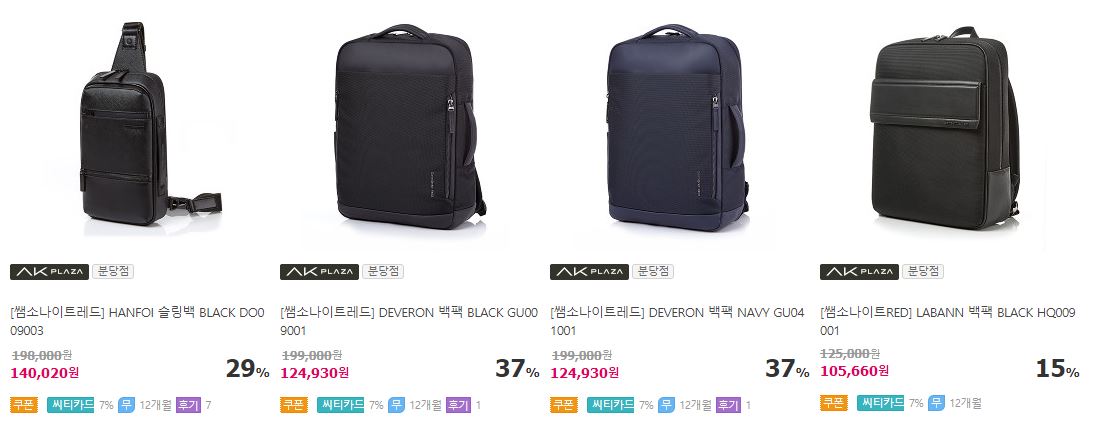1099x435 pixels.
Task: Select the navy DEVERON backpack image
Action: [680, 127]
